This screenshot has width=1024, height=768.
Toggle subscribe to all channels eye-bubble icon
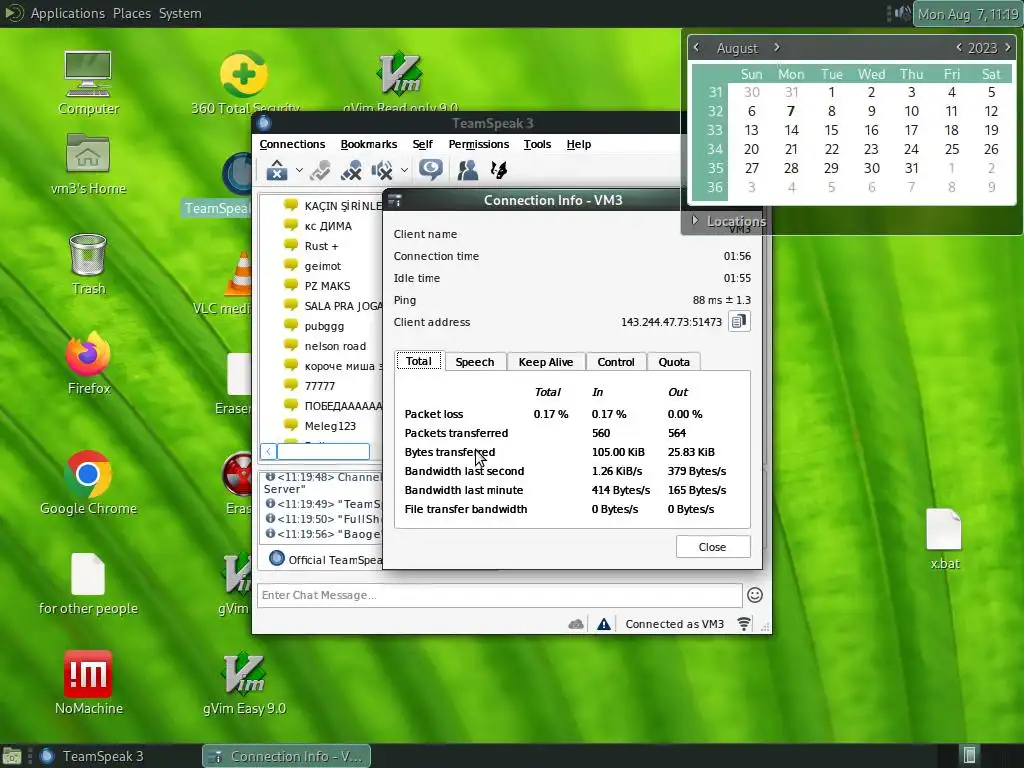point(431,170)
